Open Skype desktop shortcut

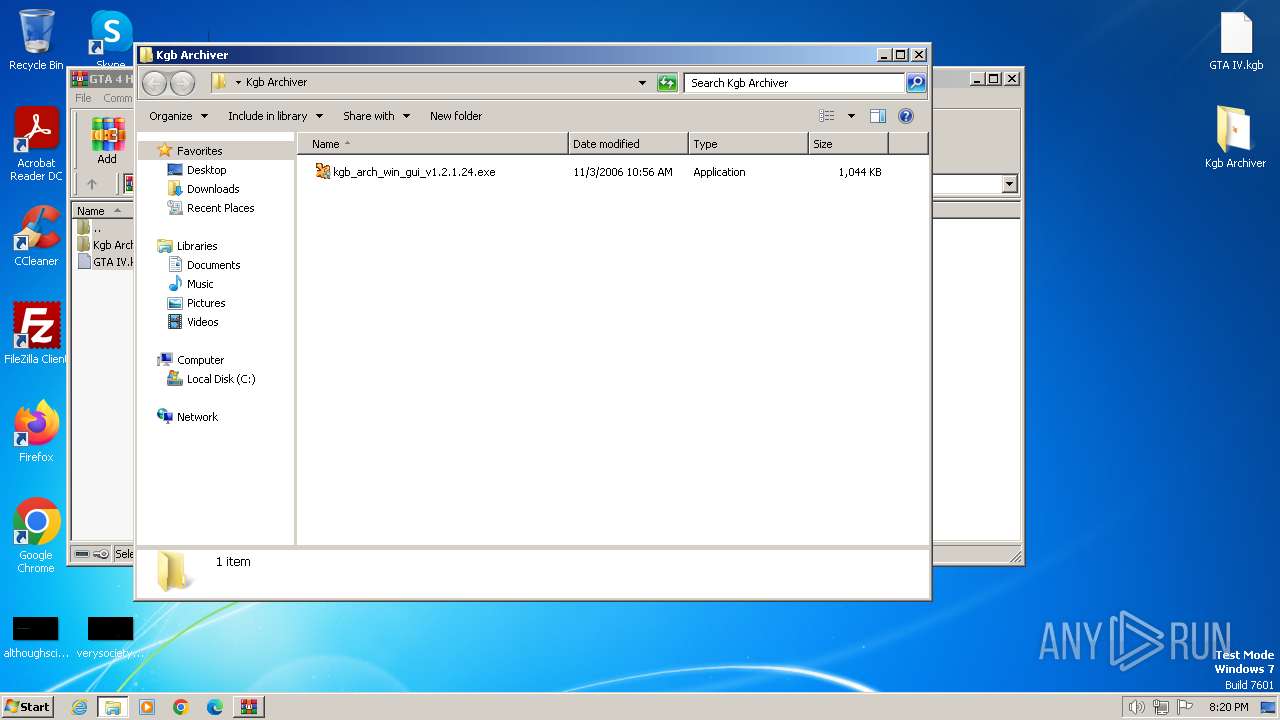(x=111, y=40)
